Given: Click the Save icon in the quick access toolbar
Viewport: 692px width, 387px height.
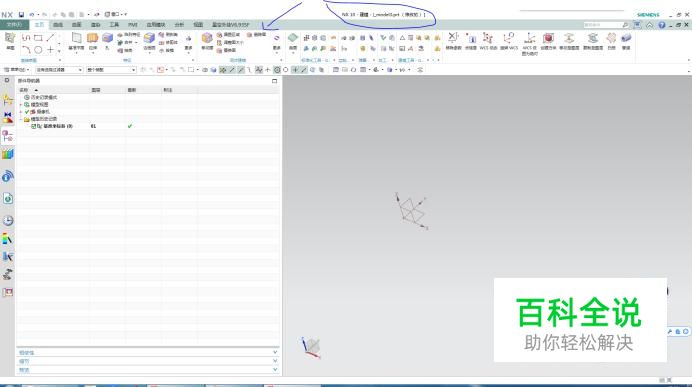Looking at the screenshot, I should click(x=21, y=15).
